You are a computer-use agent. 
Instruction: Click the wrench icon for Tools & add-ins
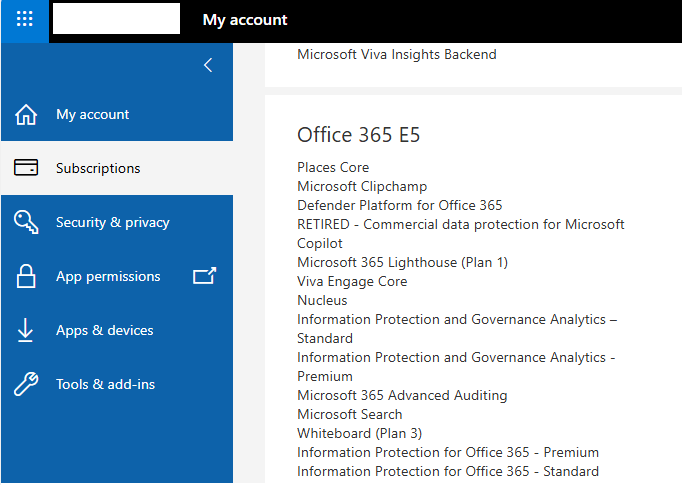(26, 384)
